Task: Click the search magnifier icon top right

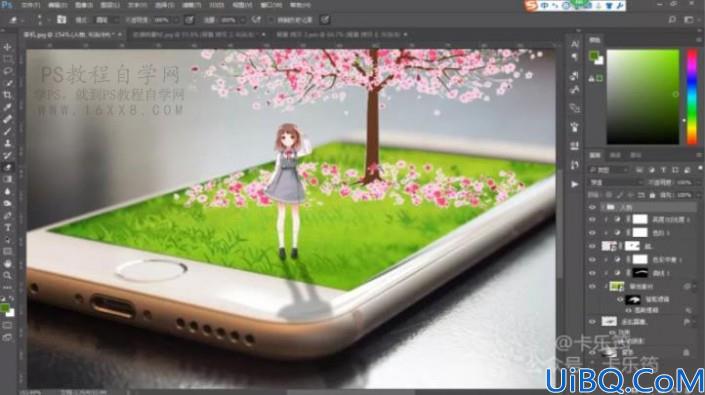Action: pos(672,20)
